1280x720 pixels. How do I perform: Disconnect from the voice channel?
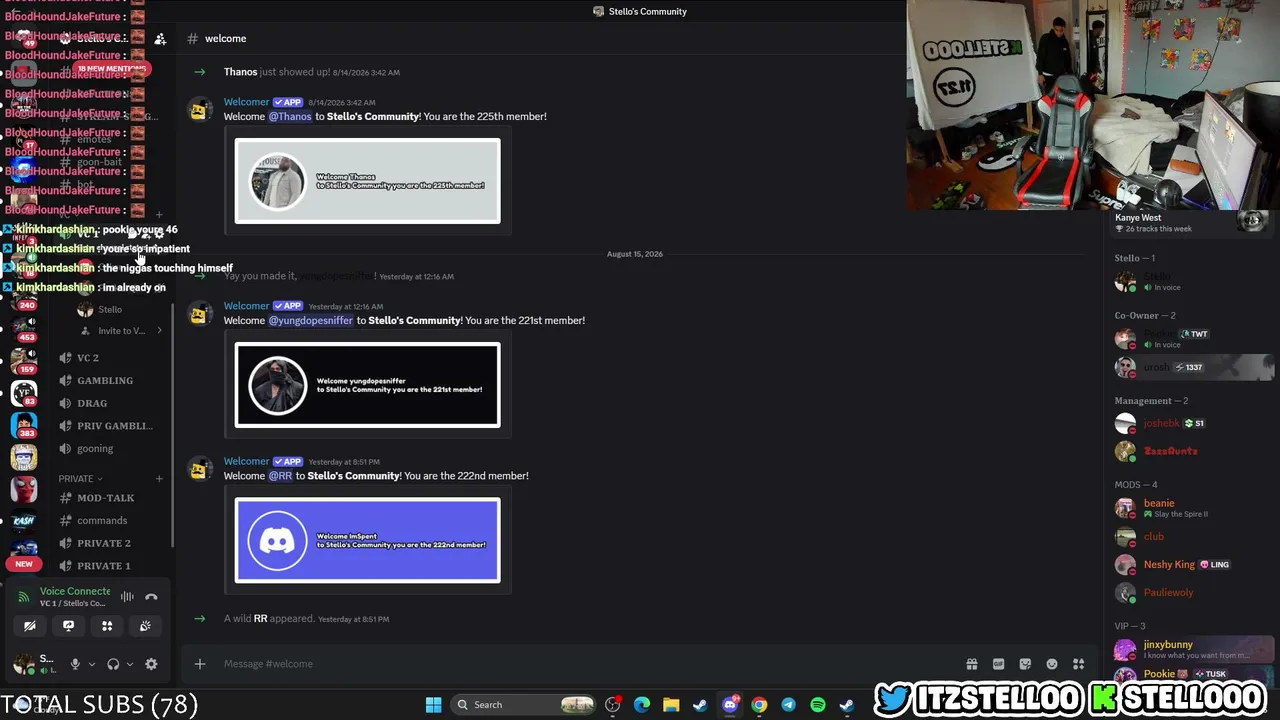pos(151,597)
